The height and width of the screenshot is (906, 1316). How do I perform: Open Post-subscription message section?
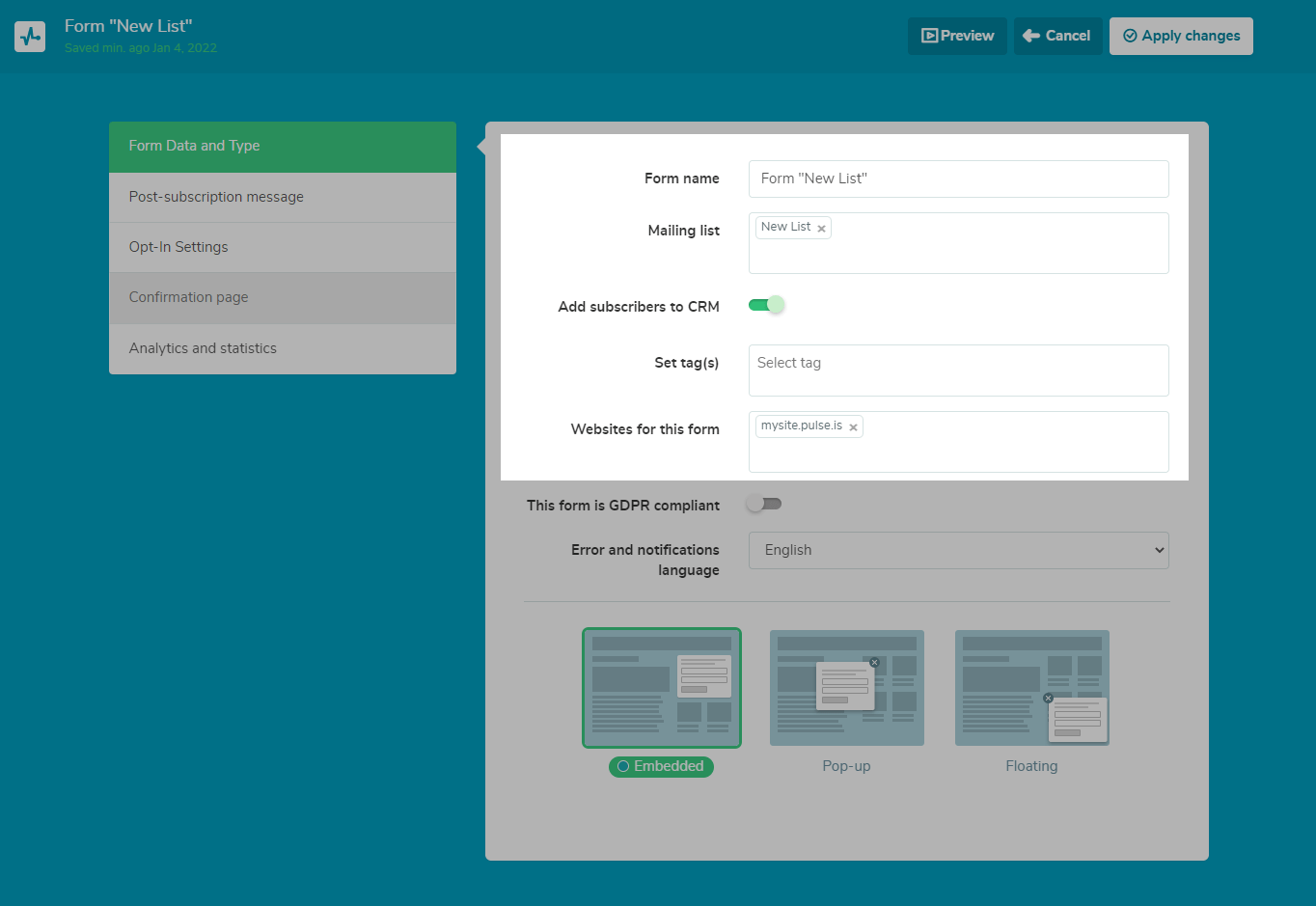(283, 197)
